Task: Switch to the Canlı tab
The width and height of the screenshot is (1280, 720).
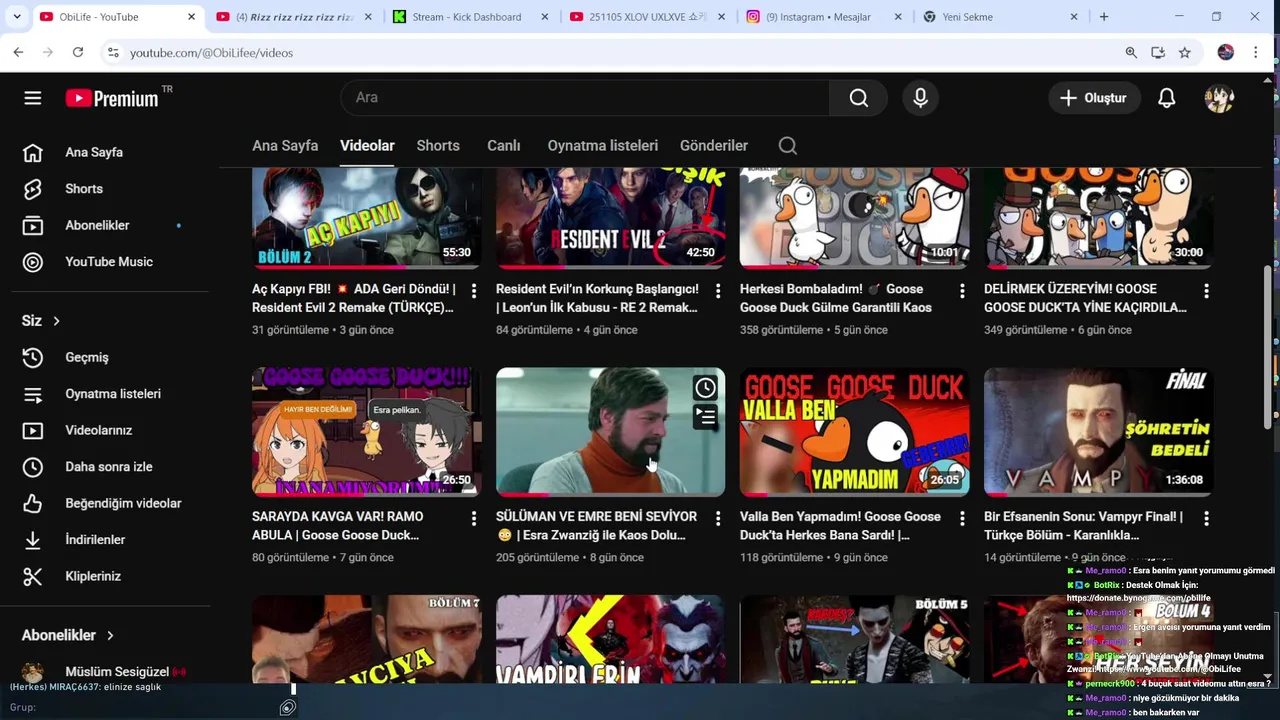Action: (503, 145)
